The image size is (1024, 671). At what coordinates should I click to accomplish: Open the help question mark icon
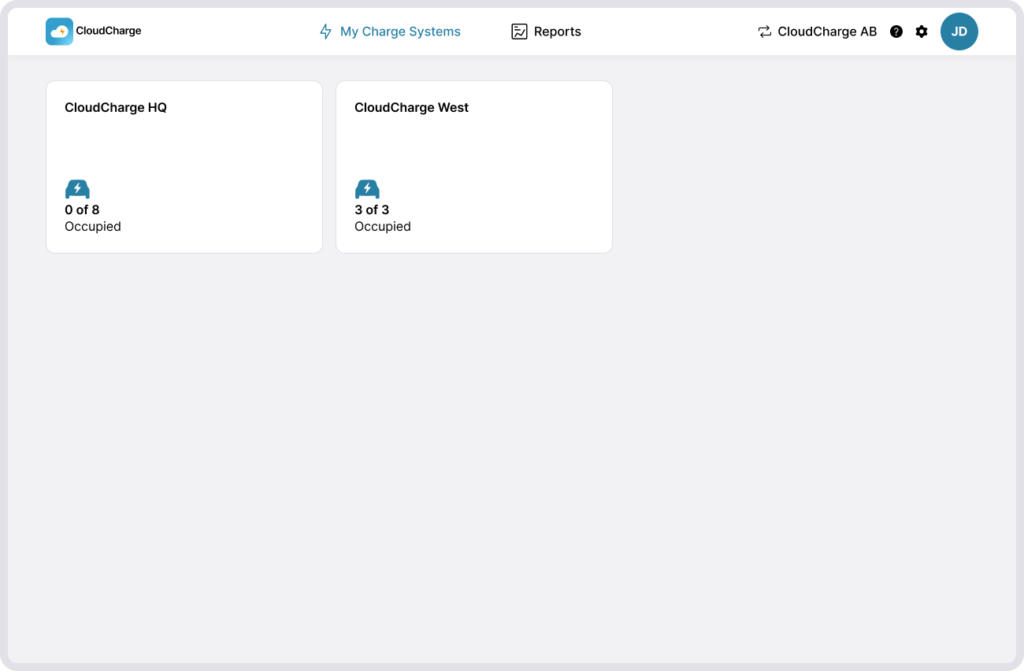click(x=896, y=31)
